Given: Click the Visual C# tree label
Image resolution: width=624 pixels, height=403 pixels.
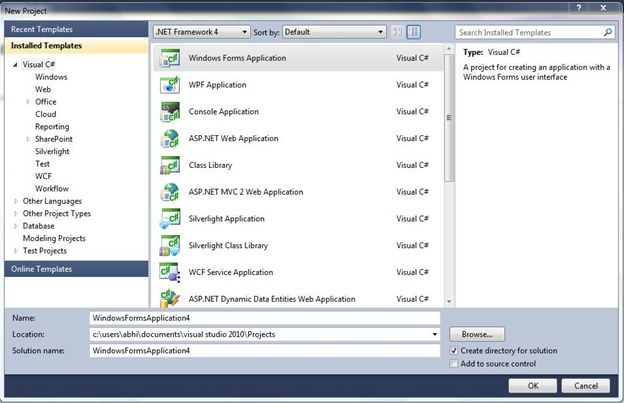Looking at the screenshot, I should point(39,64).
